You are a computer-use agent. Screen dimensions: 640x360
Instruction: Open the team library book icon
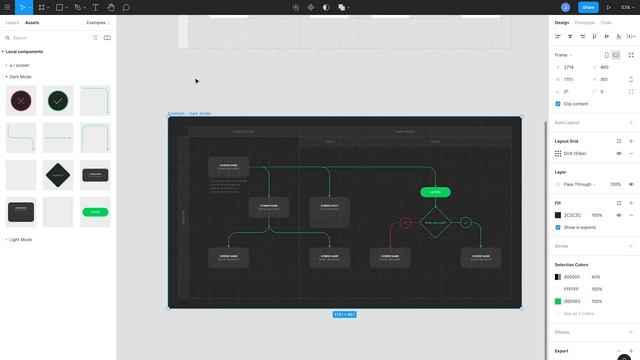coord(107,38)
